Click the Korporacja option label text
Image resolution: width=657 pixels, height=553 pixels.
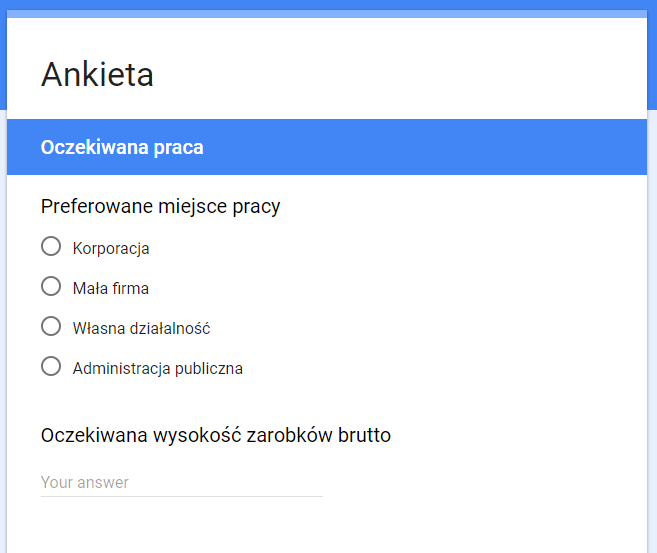coord(111,248)
